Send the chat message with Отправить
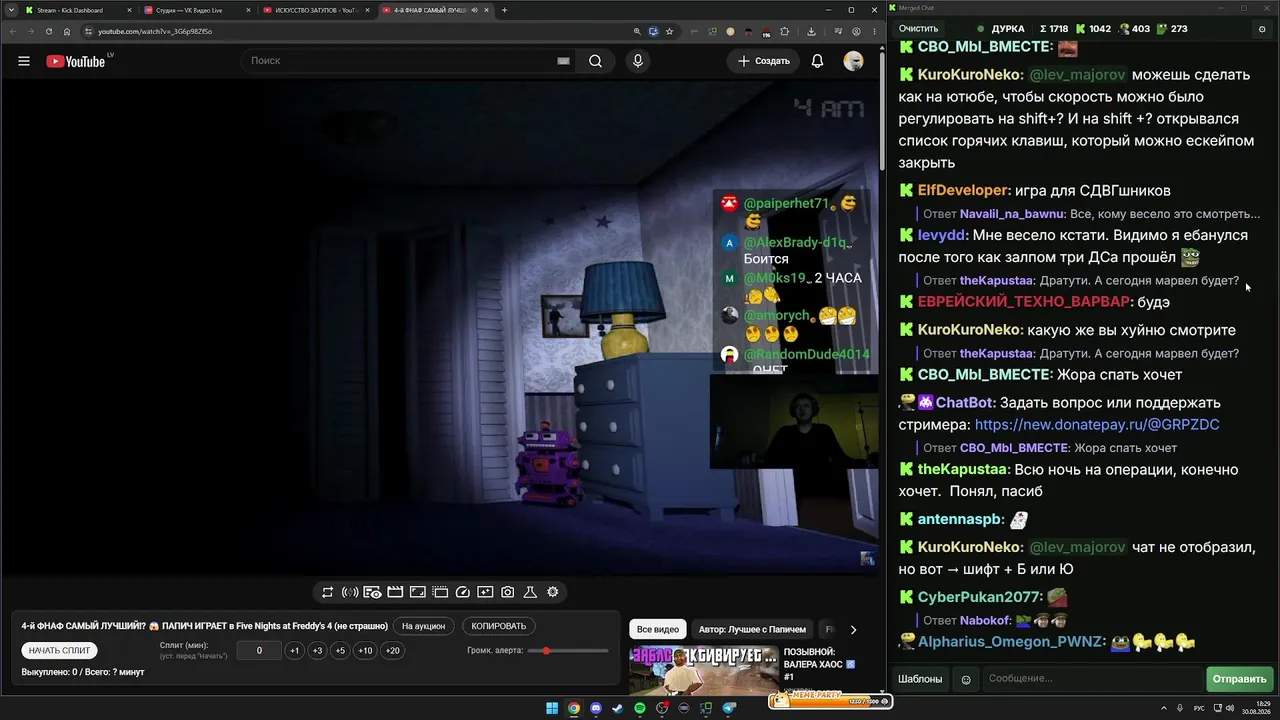1280x720 pixels. pyautogui.click(x=1239, y=679)
